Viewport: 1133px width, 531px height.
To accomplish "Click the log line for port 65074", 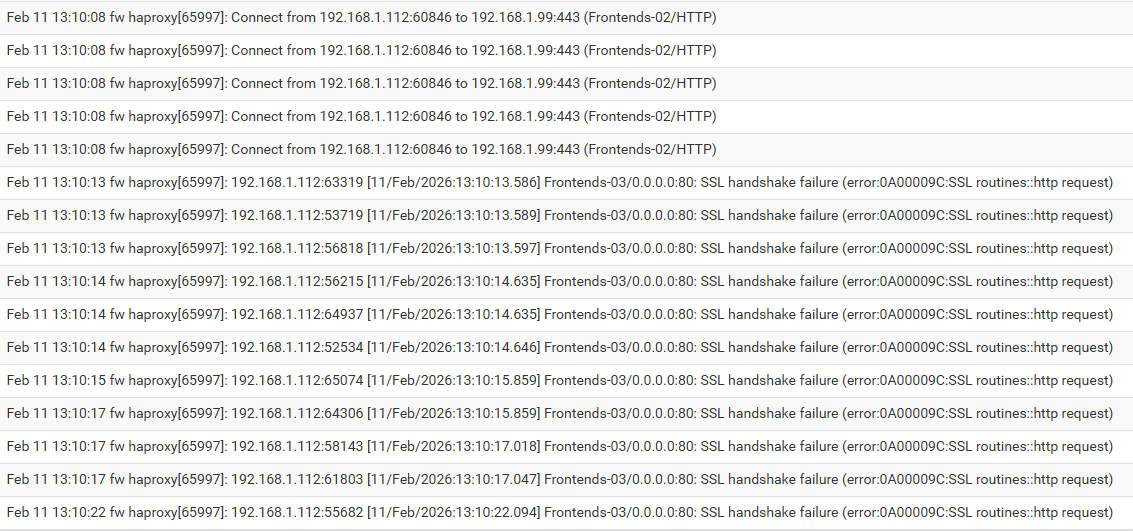I will point(559,380).
